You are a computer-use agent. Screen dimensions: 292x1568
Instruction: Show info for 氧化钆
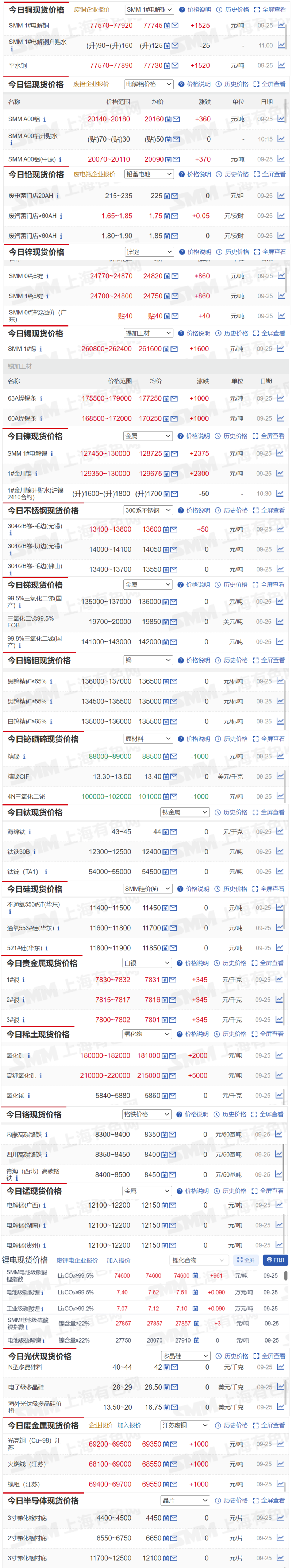[x=28, y=1056]
